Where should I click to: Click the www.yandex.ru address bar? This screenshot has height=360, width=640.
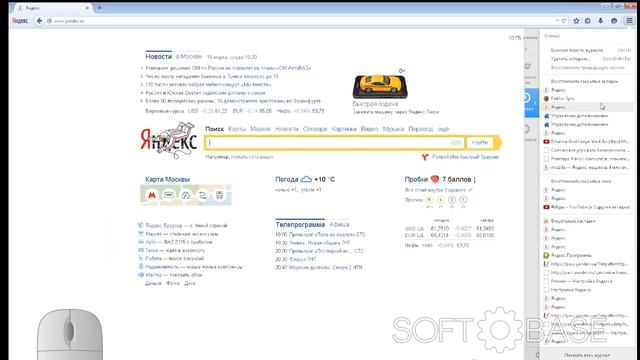[x=302, y=21]
